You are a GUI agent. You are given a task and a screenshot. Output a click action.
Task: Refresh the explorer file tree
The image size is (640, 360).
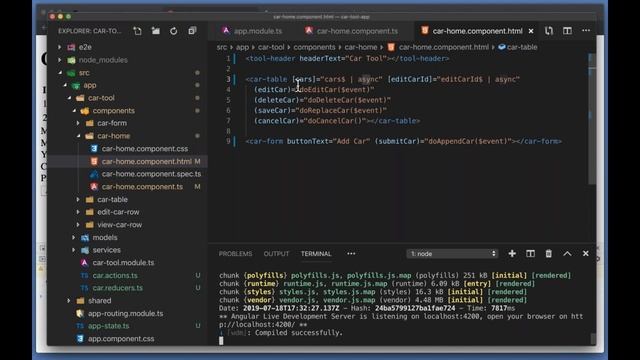point(174,31)
